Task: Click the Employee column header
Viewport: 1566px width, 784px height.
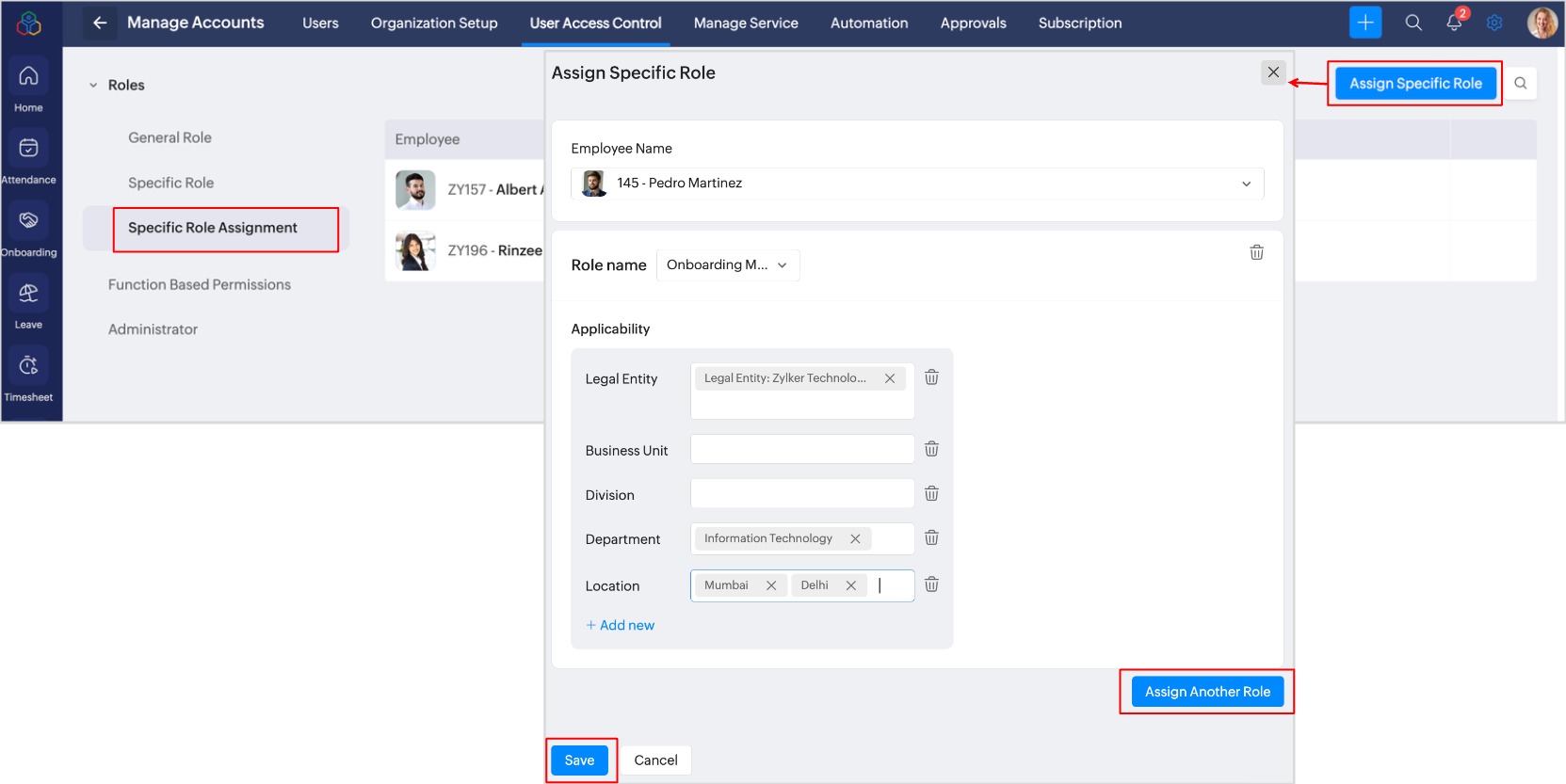Action: coord(428,139)
